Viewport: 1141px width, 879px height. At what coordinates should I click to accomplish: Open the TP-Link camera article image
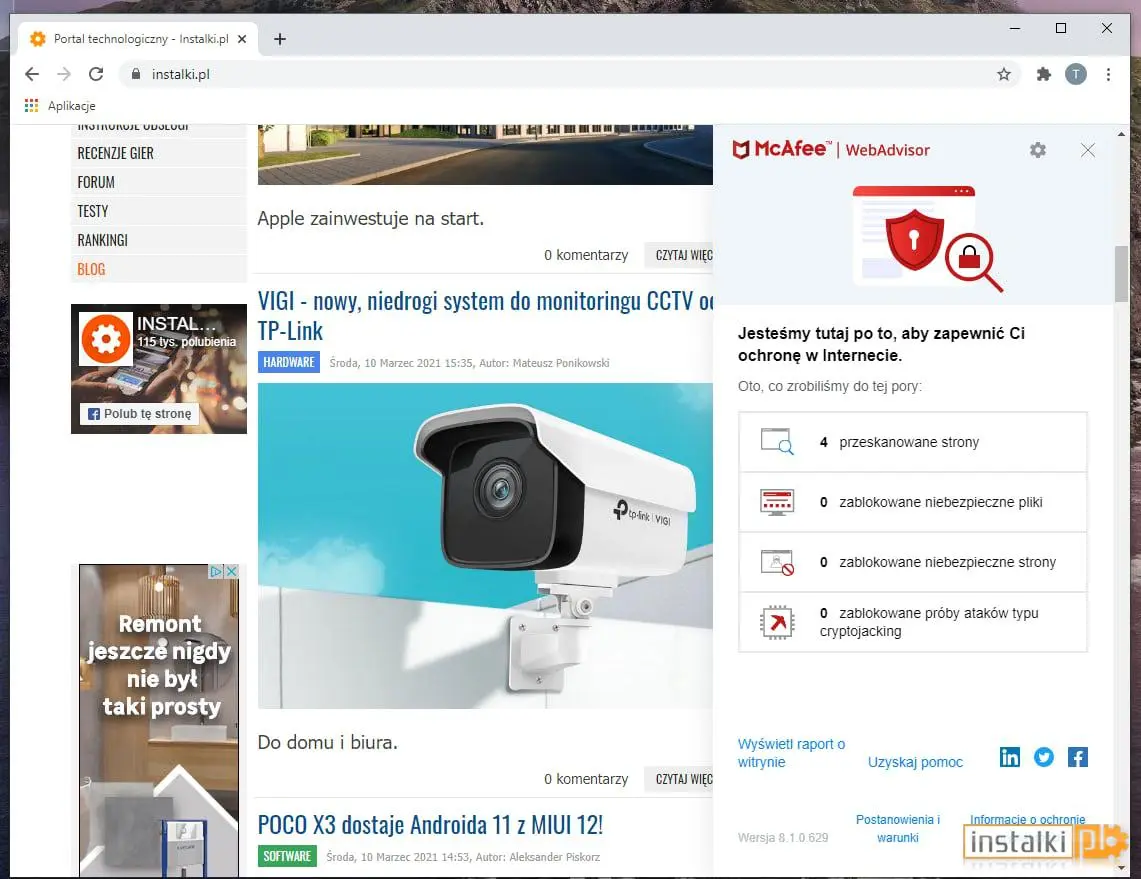485,545
